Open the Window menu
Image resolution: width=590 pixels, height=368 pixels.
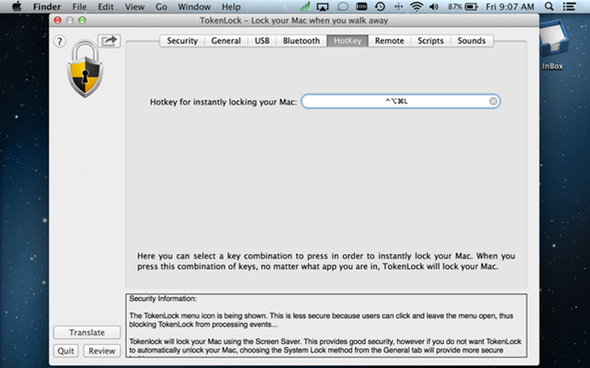[194, 7]
